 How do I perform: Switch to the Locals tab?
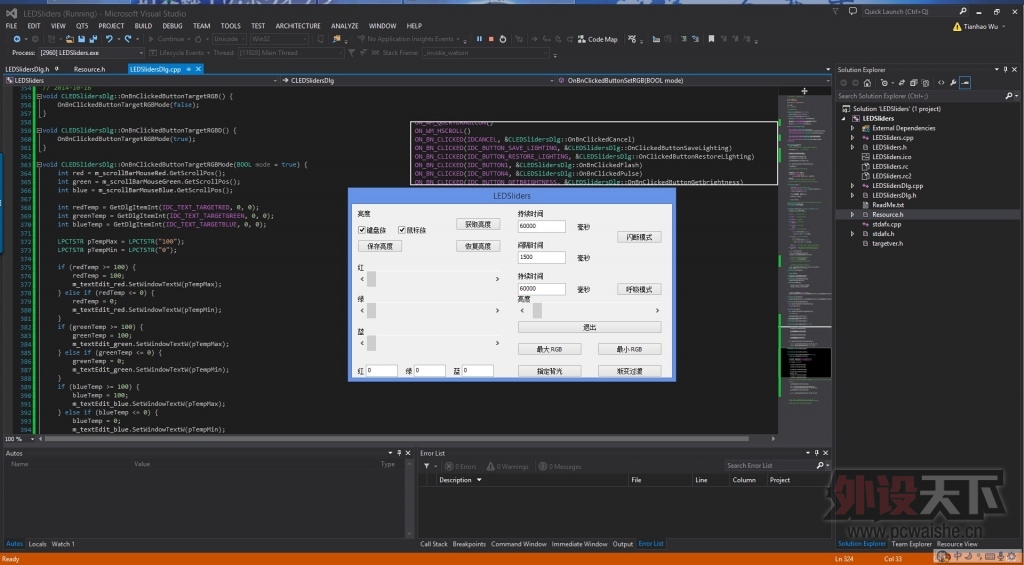tap(37, 543)
